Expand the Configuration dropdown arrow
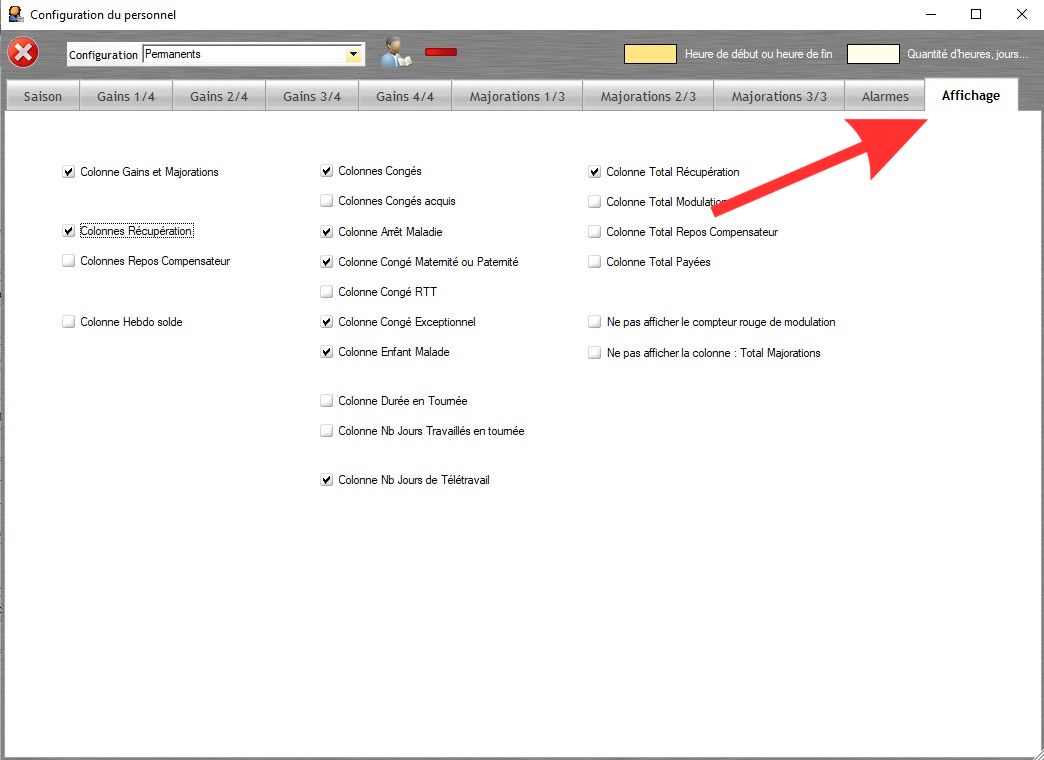This screenshot has height=760, width=1044. click(x=353, y=54)
